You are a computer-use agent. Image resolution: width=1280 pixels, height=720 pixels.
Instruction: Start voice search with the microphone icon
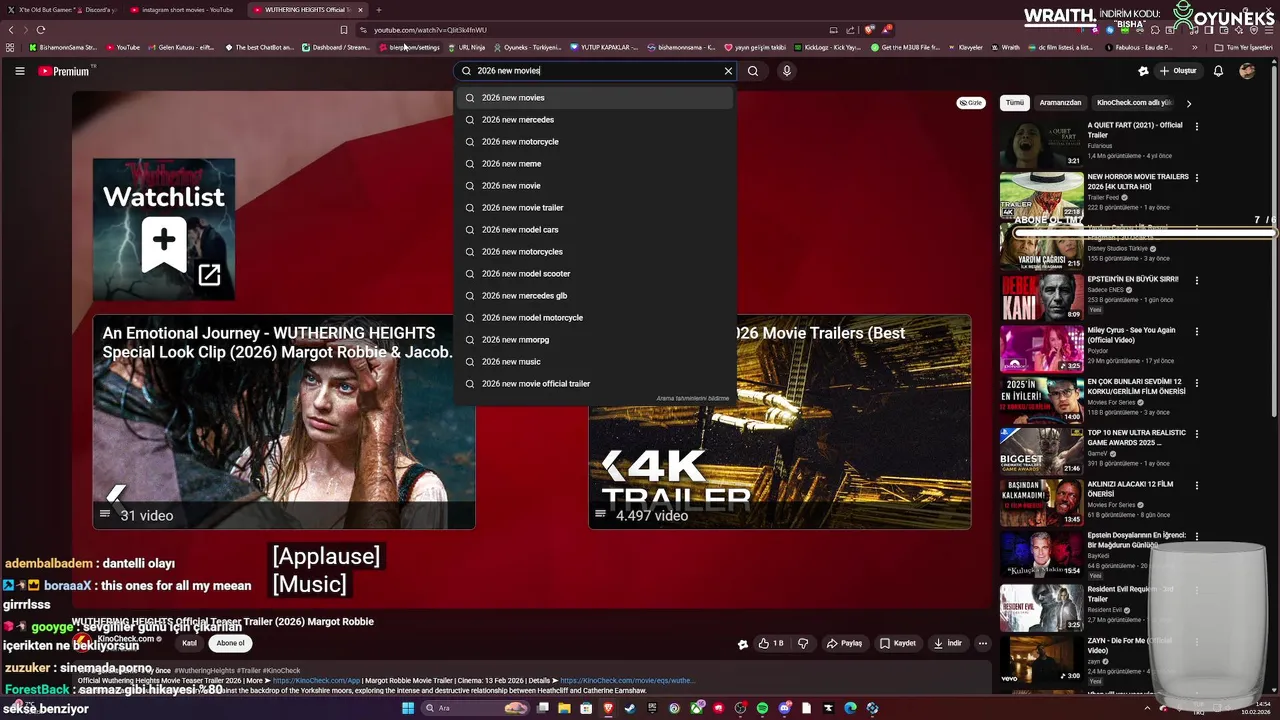click(787, 71)
